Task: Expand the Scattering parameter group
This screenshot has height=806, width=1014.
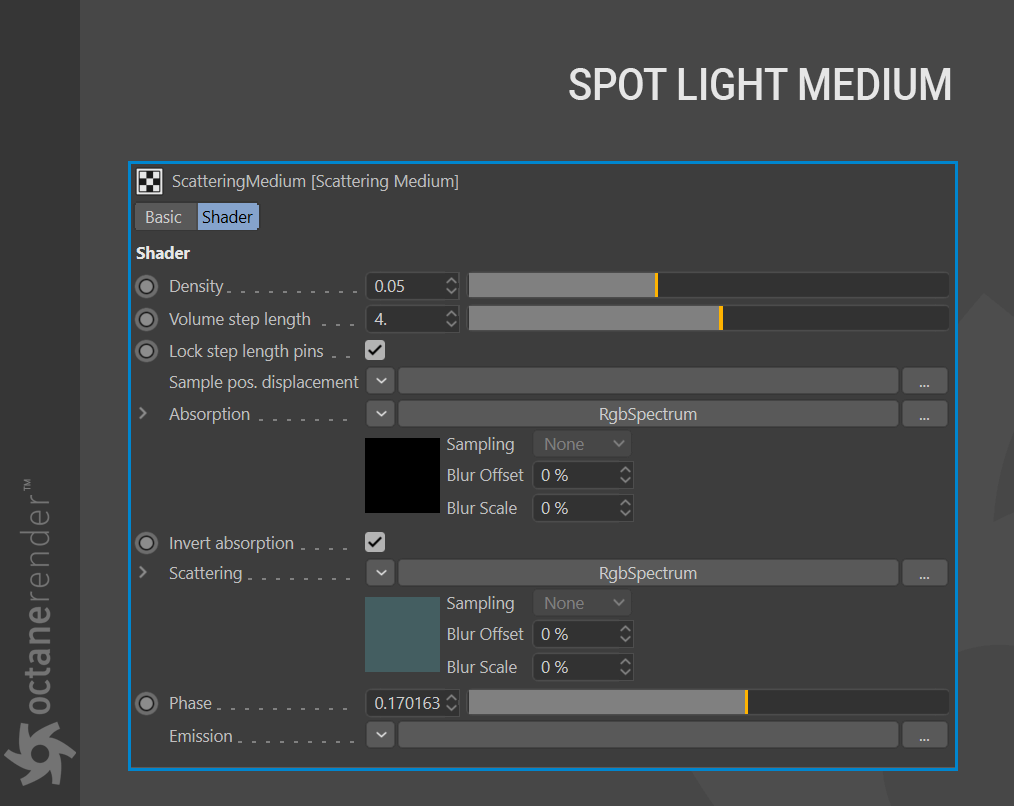Action: tap(143, 572)
